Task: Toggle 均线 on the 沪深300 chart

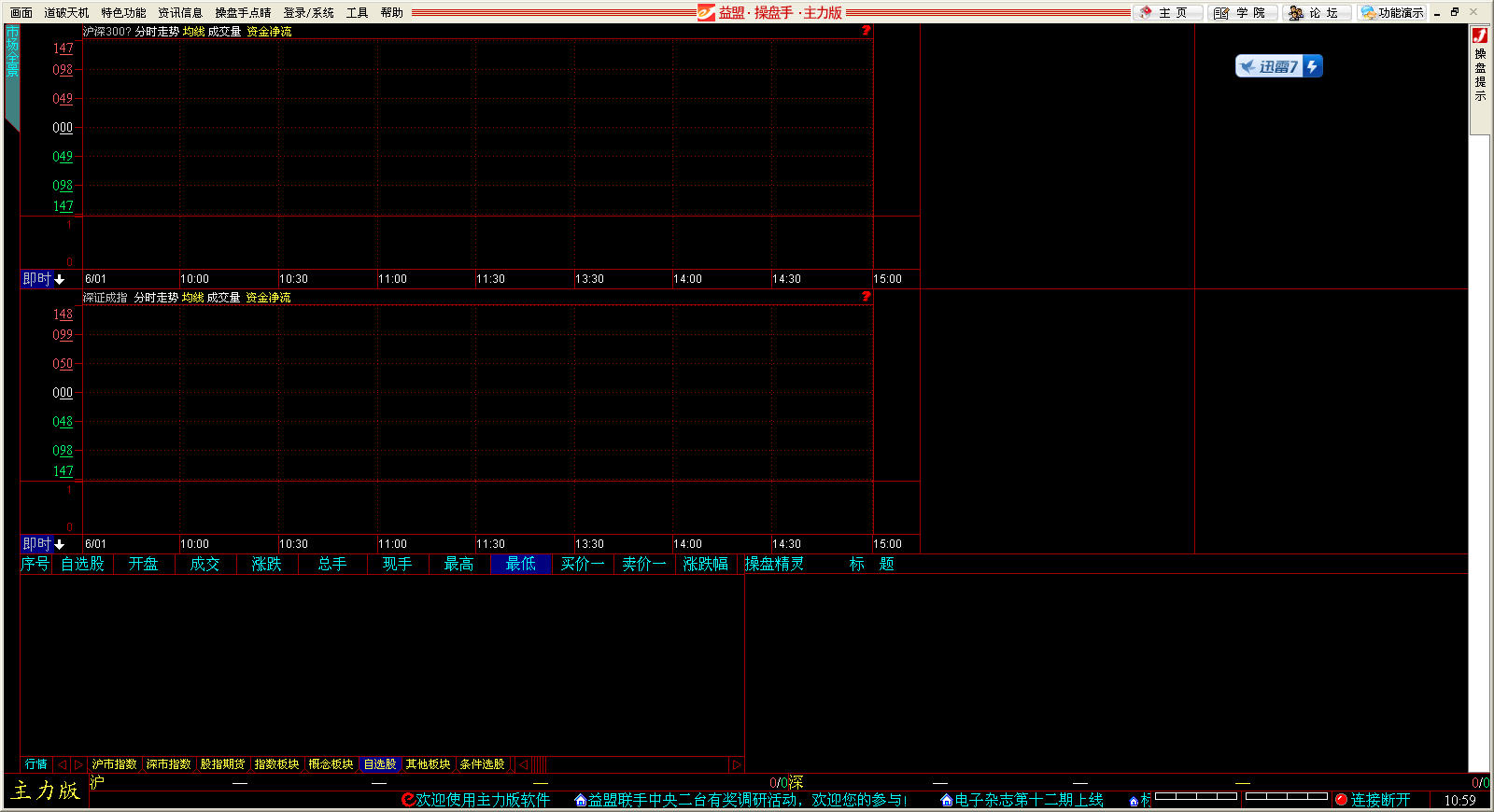Action: tap(193, 32)
